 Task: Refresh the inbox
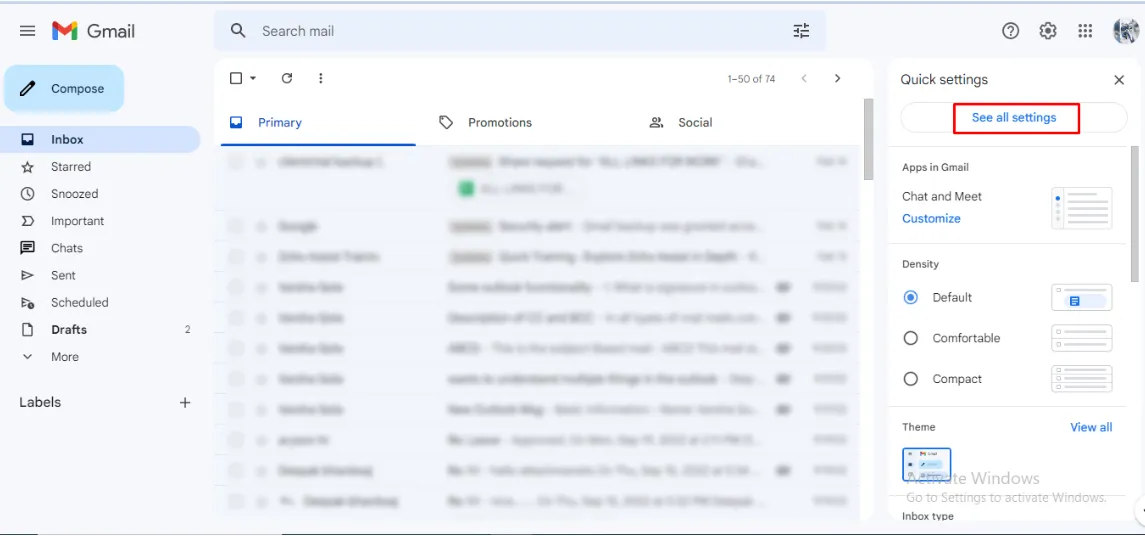(287, 78)
